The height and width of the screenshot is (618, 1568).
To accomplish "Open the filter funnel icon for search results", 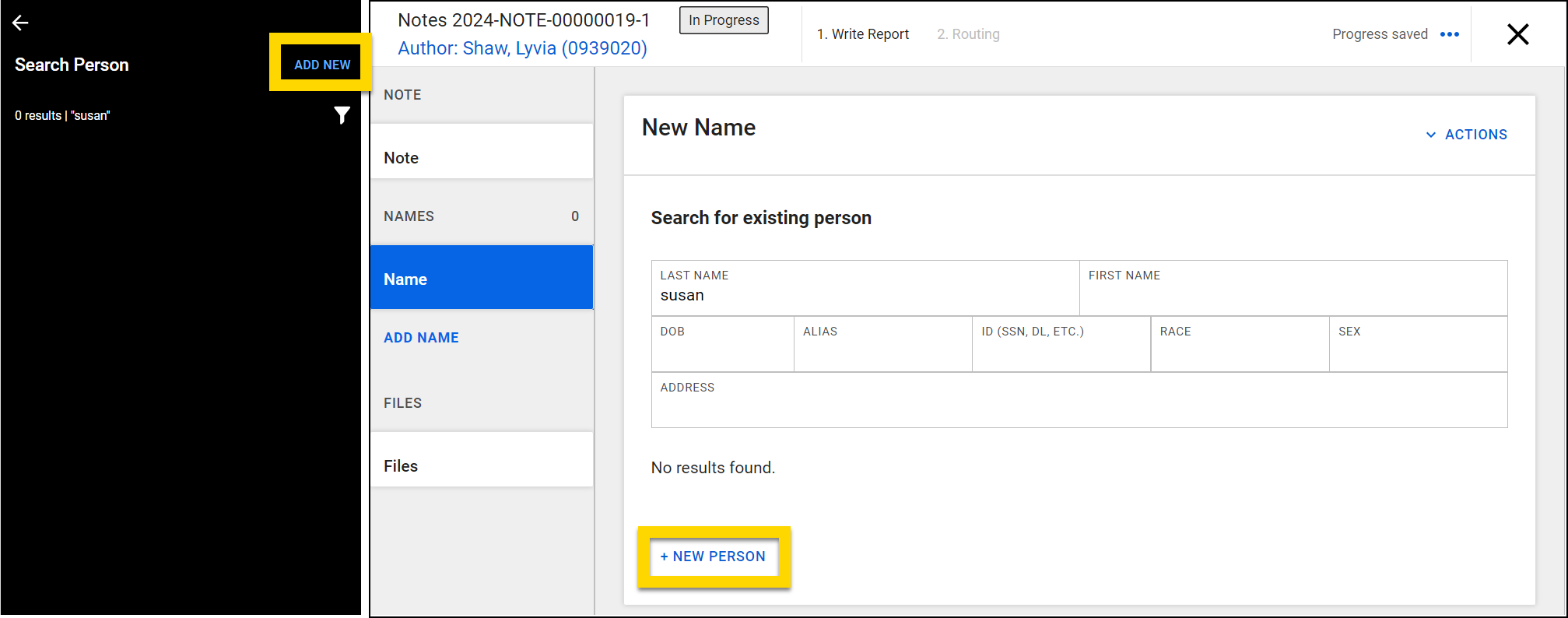I will pyautogui.click(x=342, y=116).
